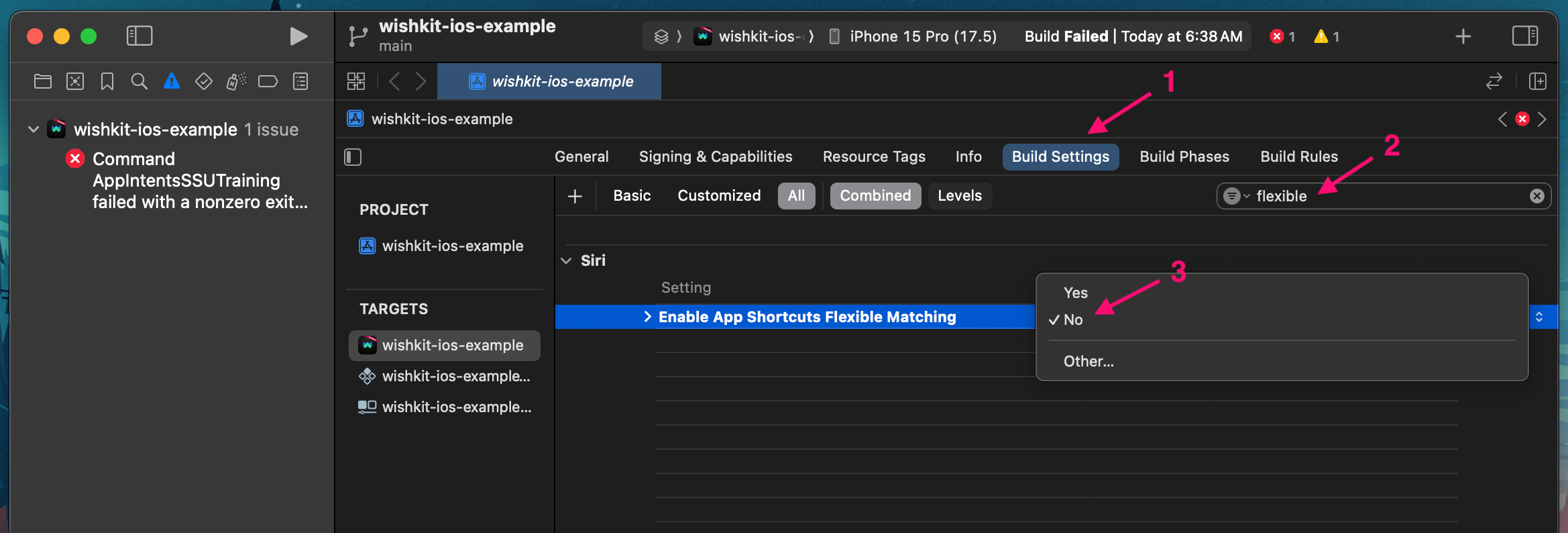Viewport: 1568px width, 533px height.
Task: Add a build setting with plus
Action: click(x=575, y=196)
